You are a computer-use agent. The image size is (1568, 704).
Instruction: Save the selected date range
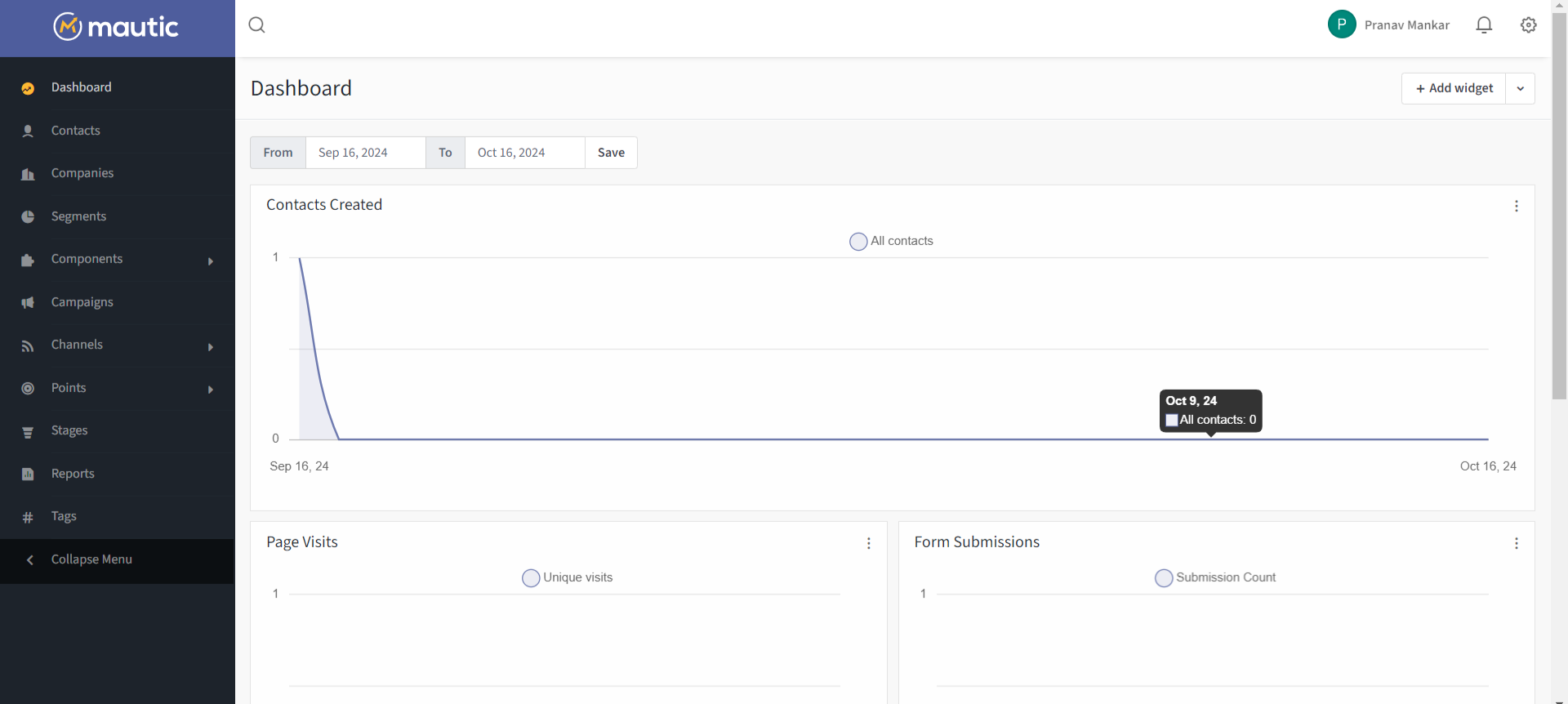(x=611, y=153)
